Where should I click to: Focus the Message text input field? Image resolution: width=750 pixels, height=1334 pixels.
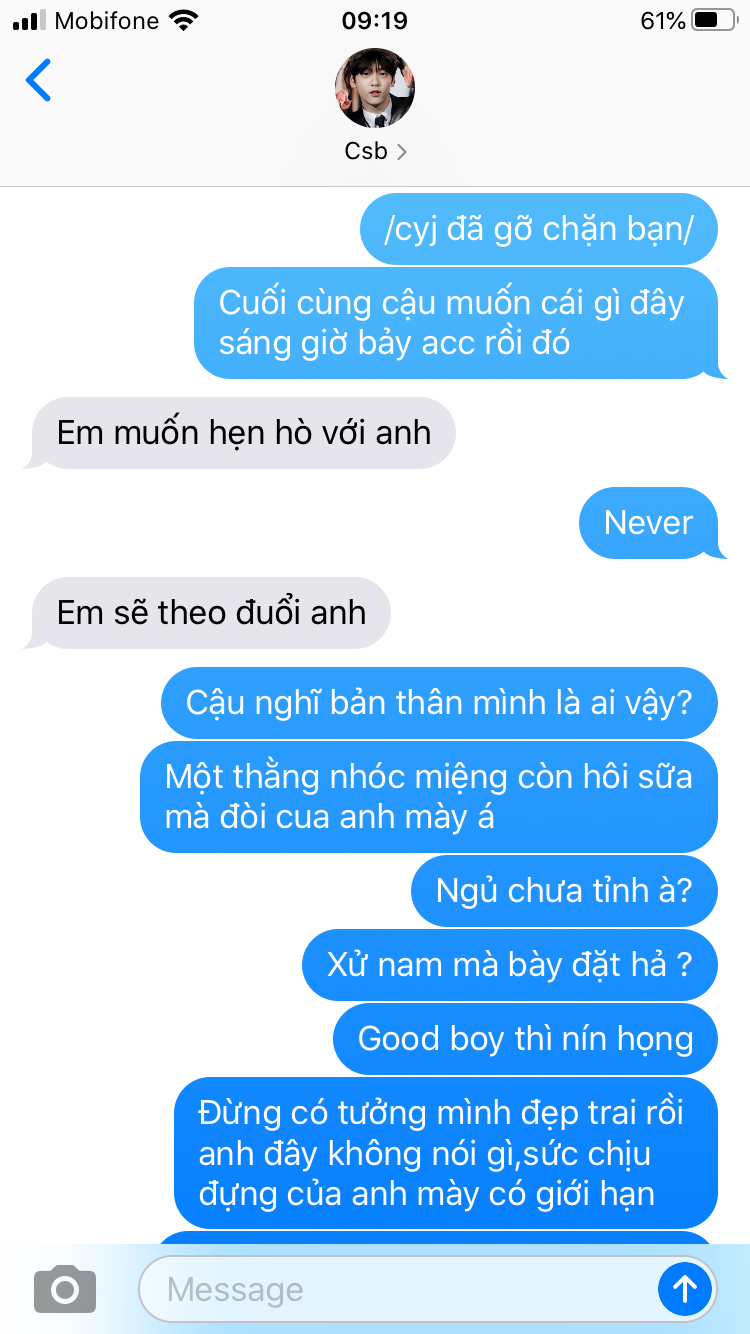pos(396,1289)
